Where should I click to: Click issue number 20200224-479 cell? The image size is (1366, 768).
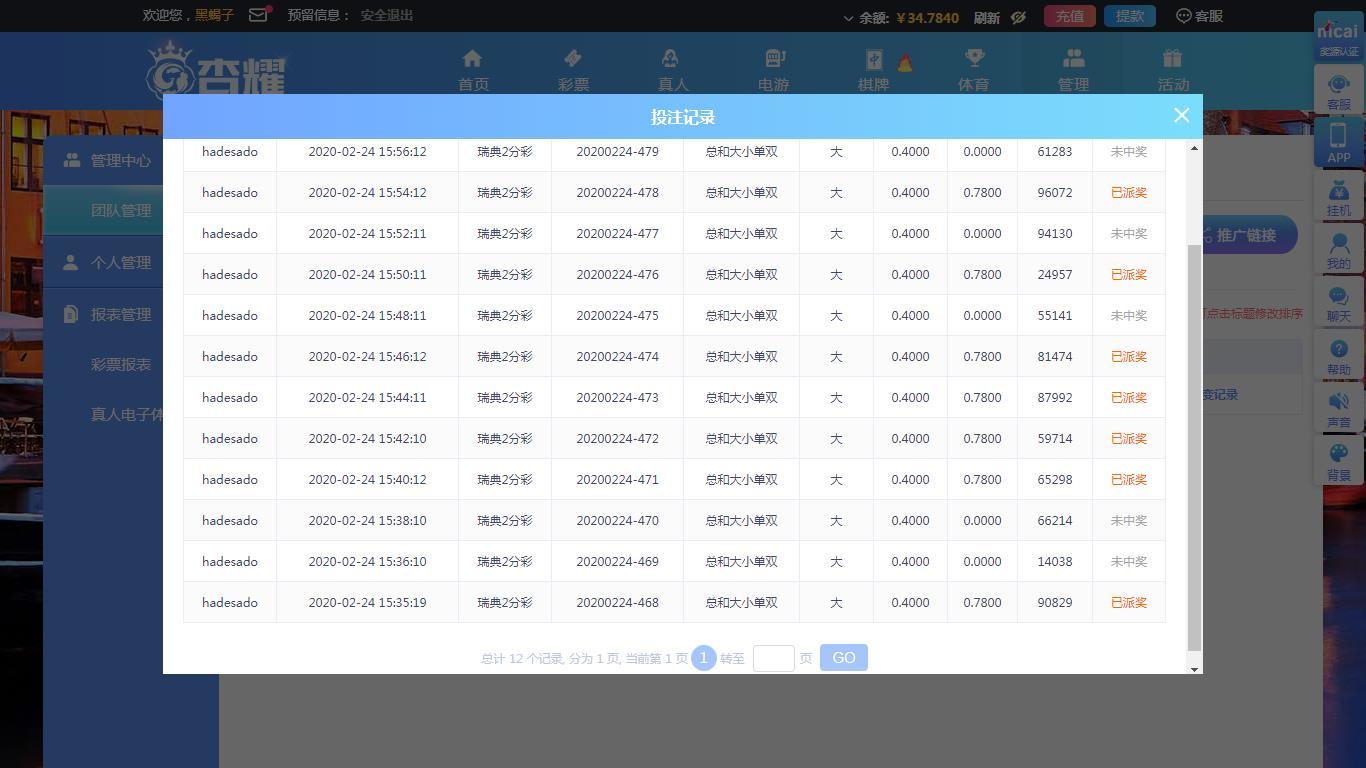coord(617,152)
